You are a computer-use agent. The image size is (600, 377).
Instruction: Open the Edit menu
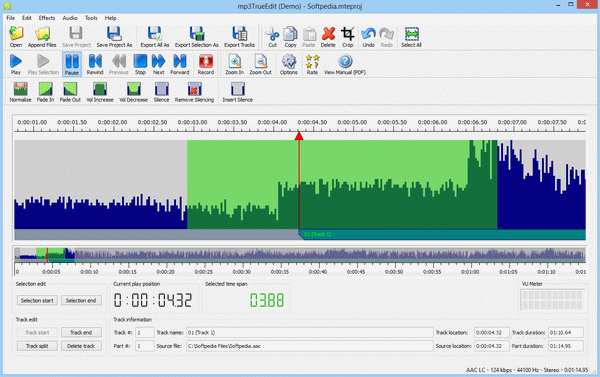coord(26,18)
